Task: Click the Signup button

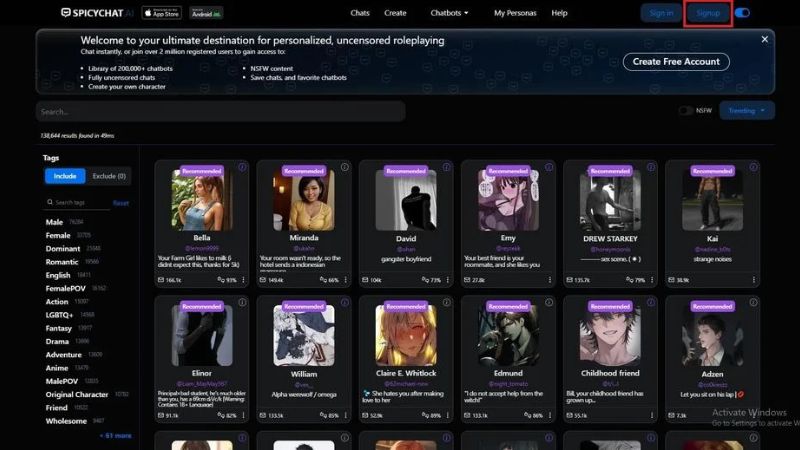Action: 708,13
